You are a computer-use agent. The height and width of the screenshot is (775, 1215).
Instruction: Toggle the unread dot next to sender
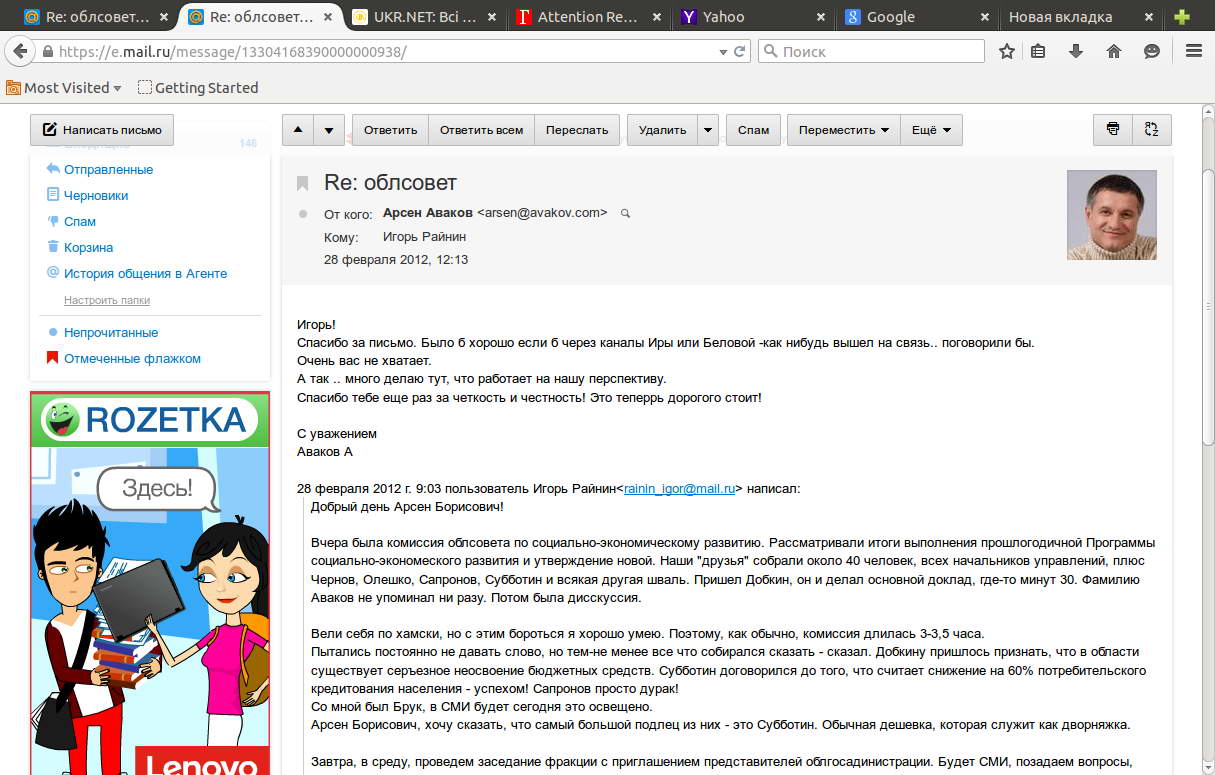pos(303,214)
